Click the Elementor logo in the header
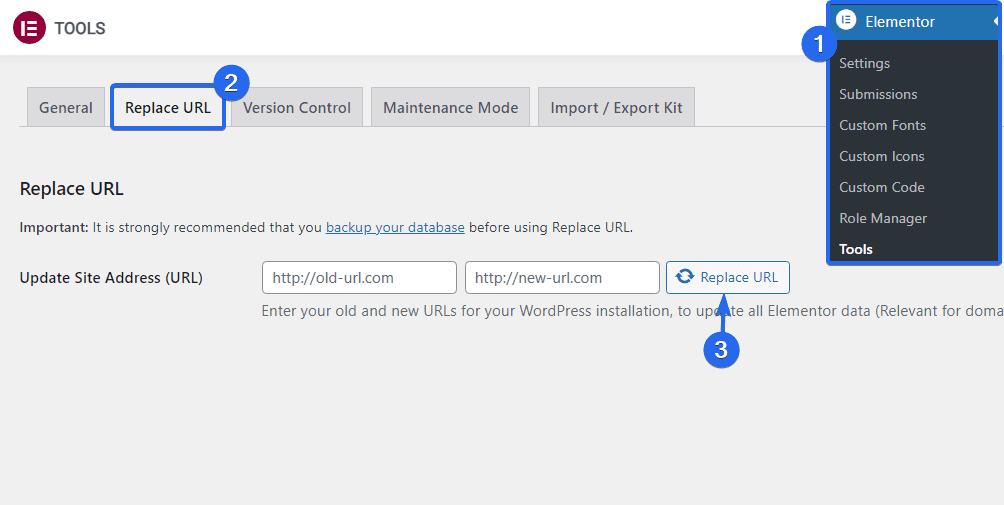The height and width of the screenshot is (505, 1004). pyautogui.click(x=29, y=28)
